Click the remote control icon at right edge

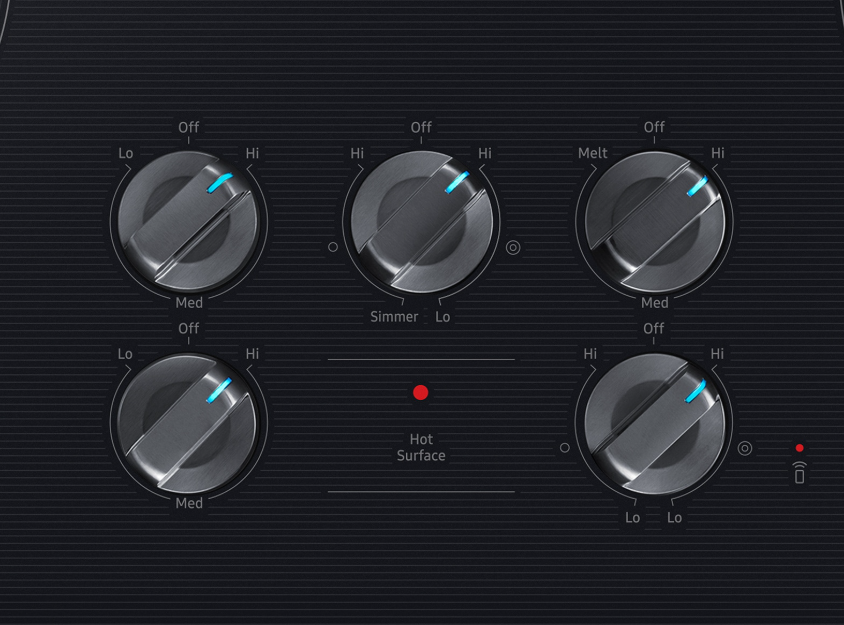tap(799, 473)
